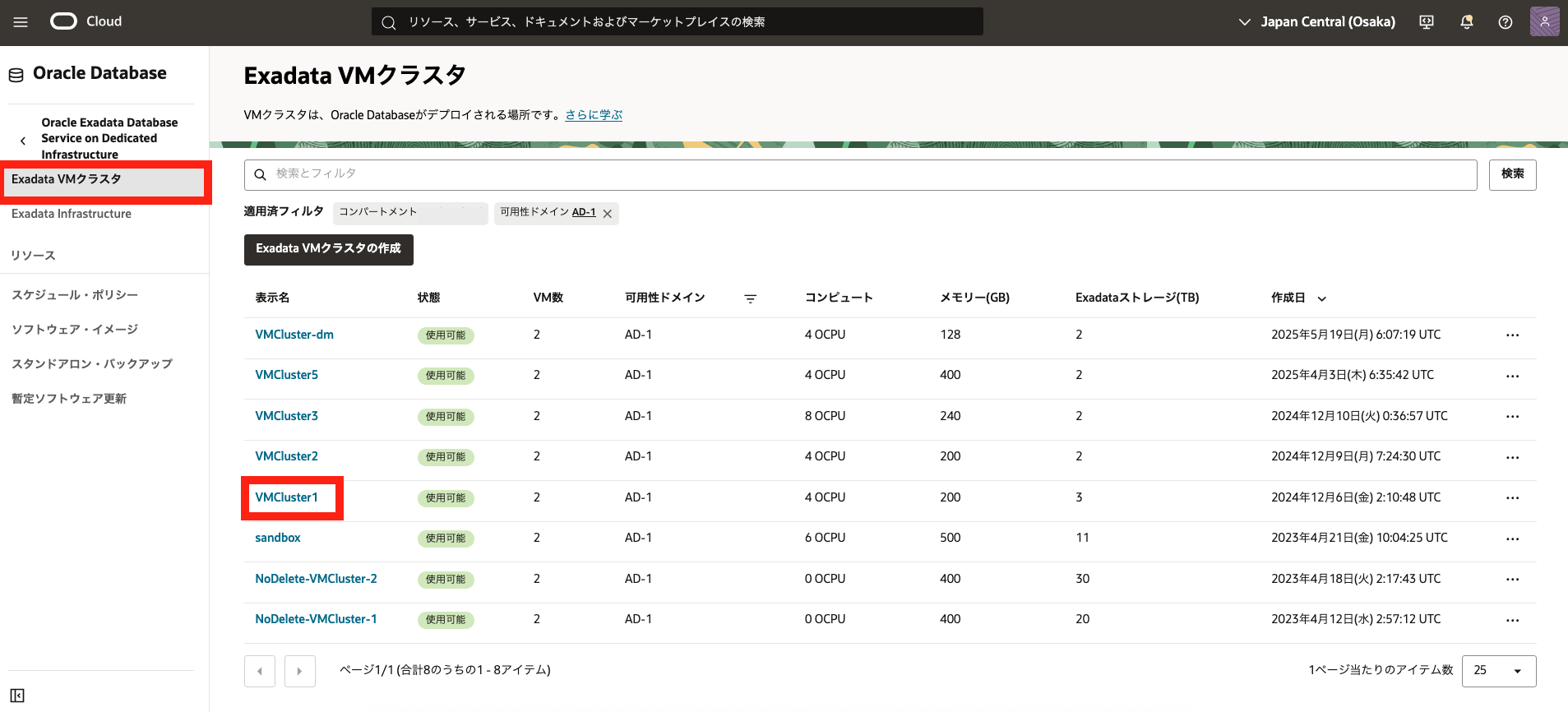Viewport: 1568px width, 712px height.
Task: Collapse the sidebar using bottom-left icon
Action: point(17,696)
